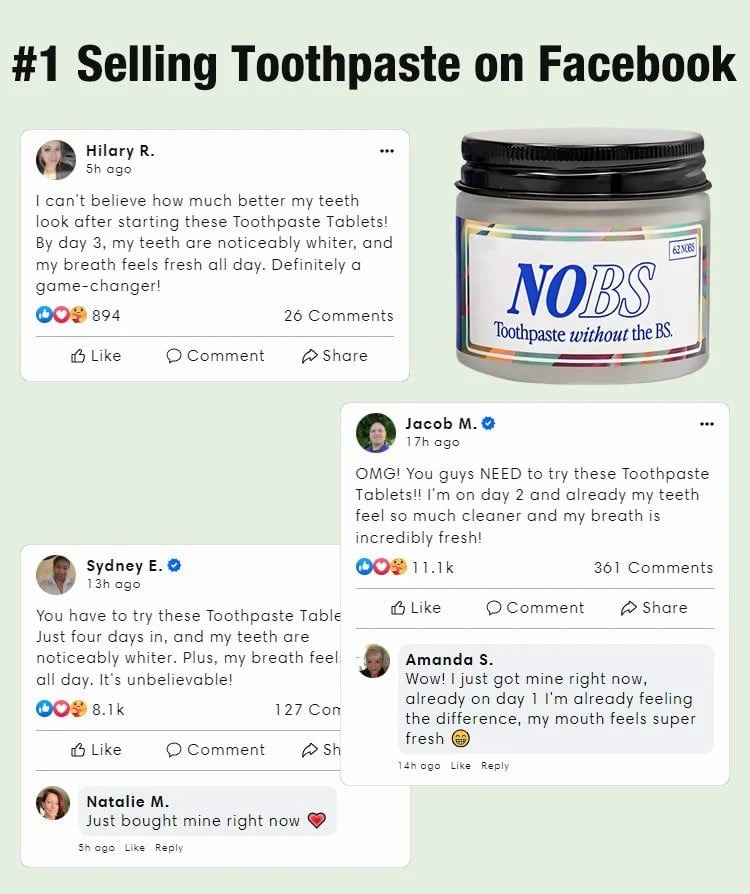The image size is (750, 894).
Task: Comment on Sydney E.'s post
Action: [x=215, y=750]
